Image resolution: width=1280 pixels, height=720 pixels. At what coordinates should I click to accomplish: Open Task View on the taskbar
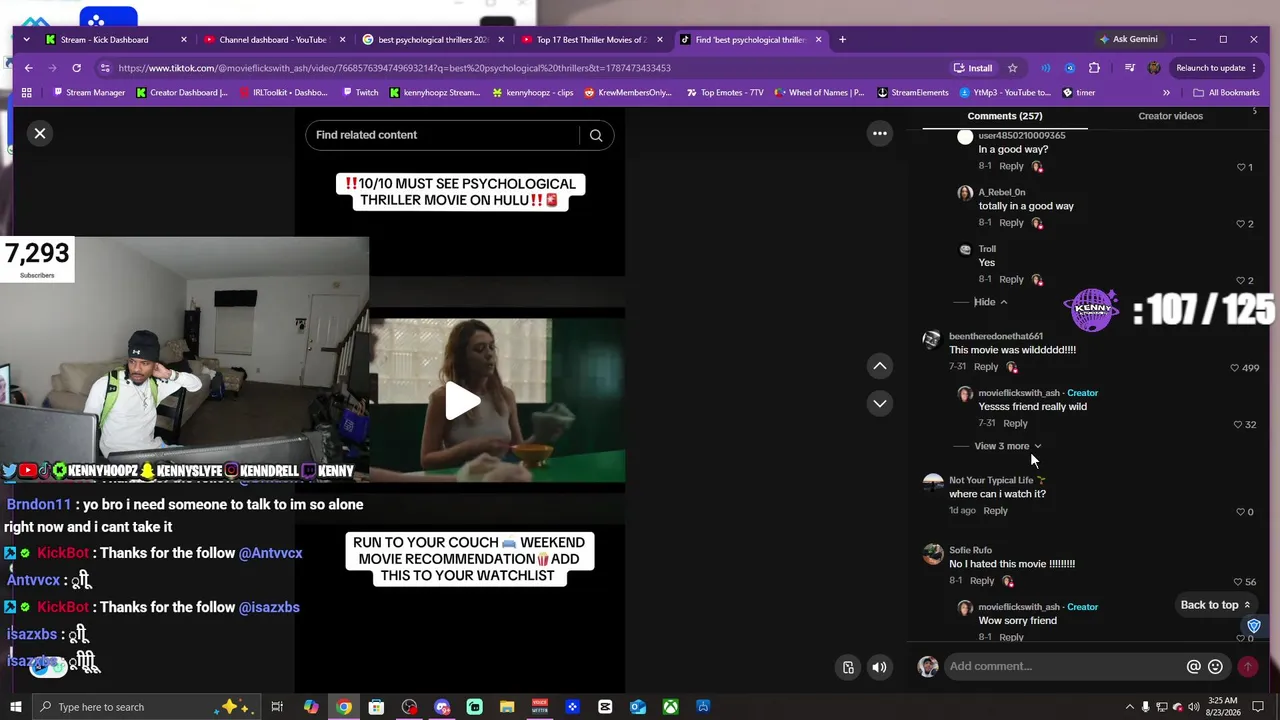277,707
